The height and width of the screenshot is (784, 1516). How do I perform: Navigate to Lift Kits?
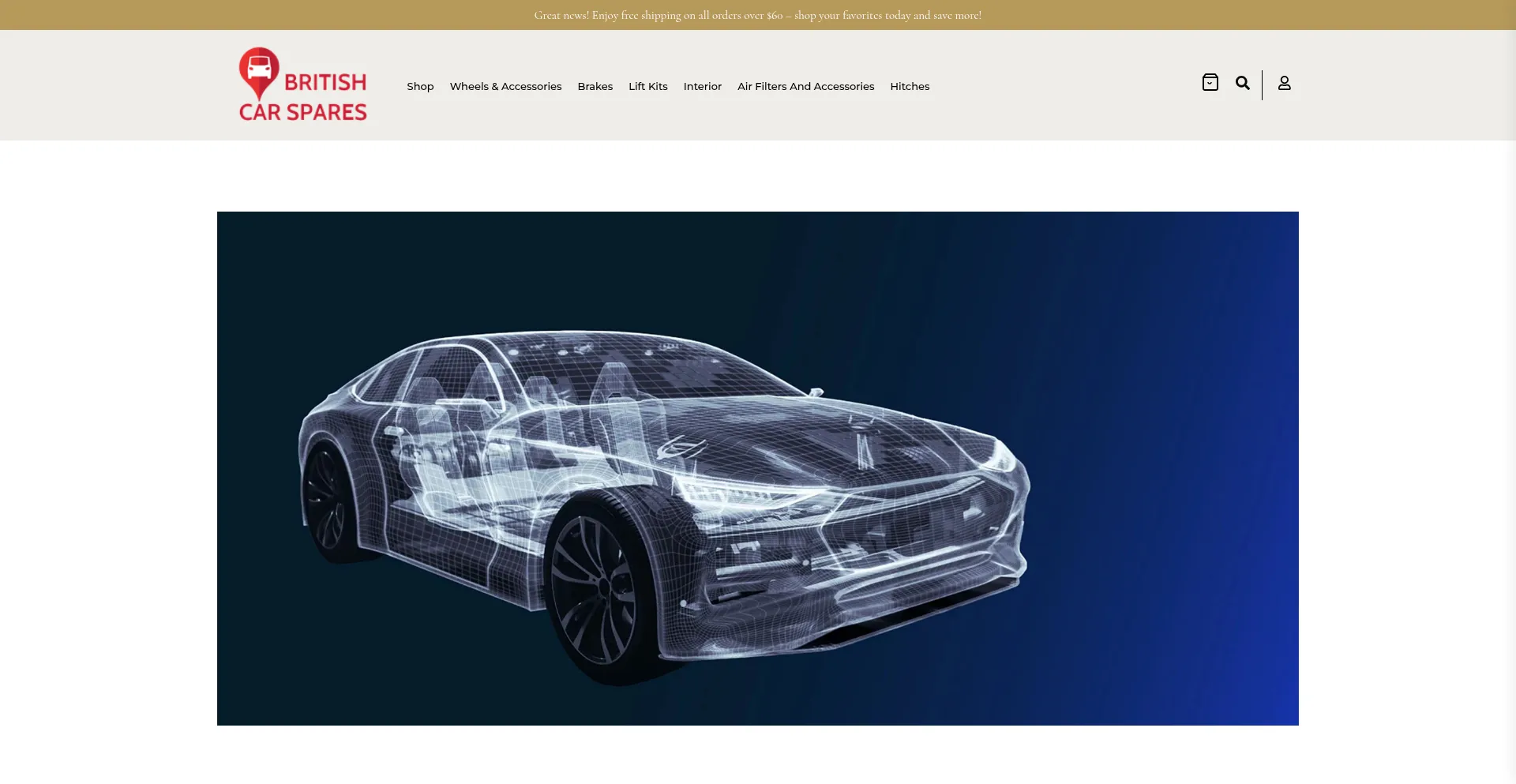(647, 86)
